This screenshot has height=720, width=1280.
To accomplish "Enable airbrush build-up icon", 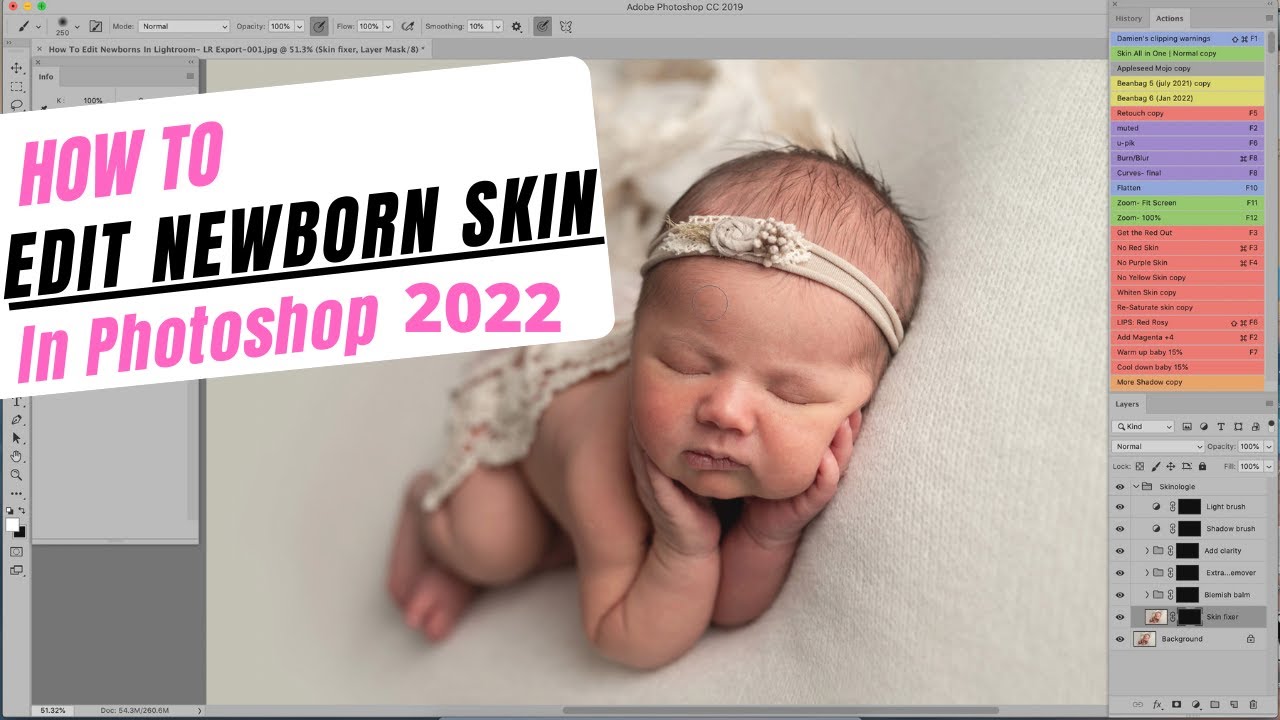I will point(407,26).
